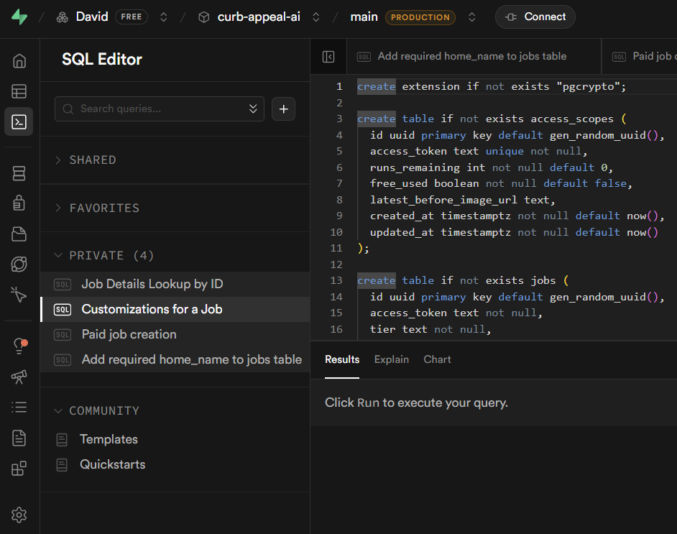Open the Table Editor sidebar icon
Image resolution: width=677 pixels, height=534 pixels.
(19, 91)
